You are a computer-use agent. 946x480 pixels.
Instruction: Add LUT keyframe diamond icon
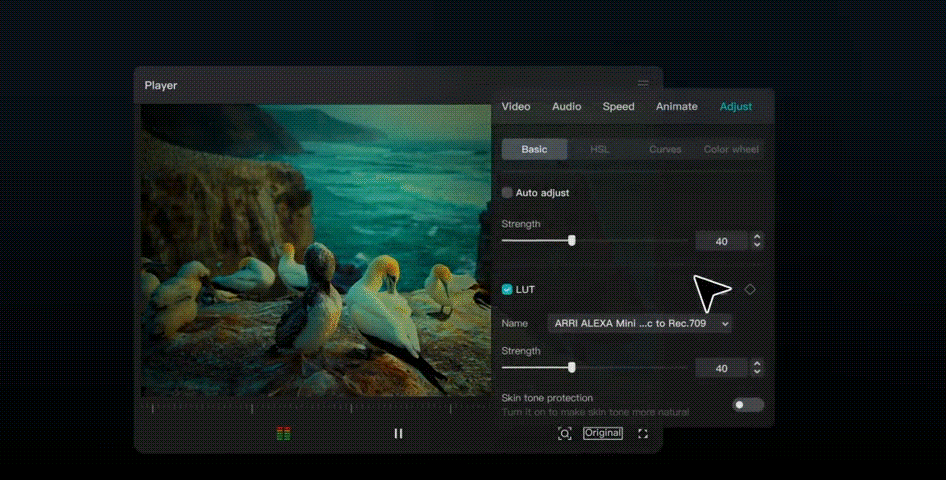pyautogui.click(x=750, y=289)
